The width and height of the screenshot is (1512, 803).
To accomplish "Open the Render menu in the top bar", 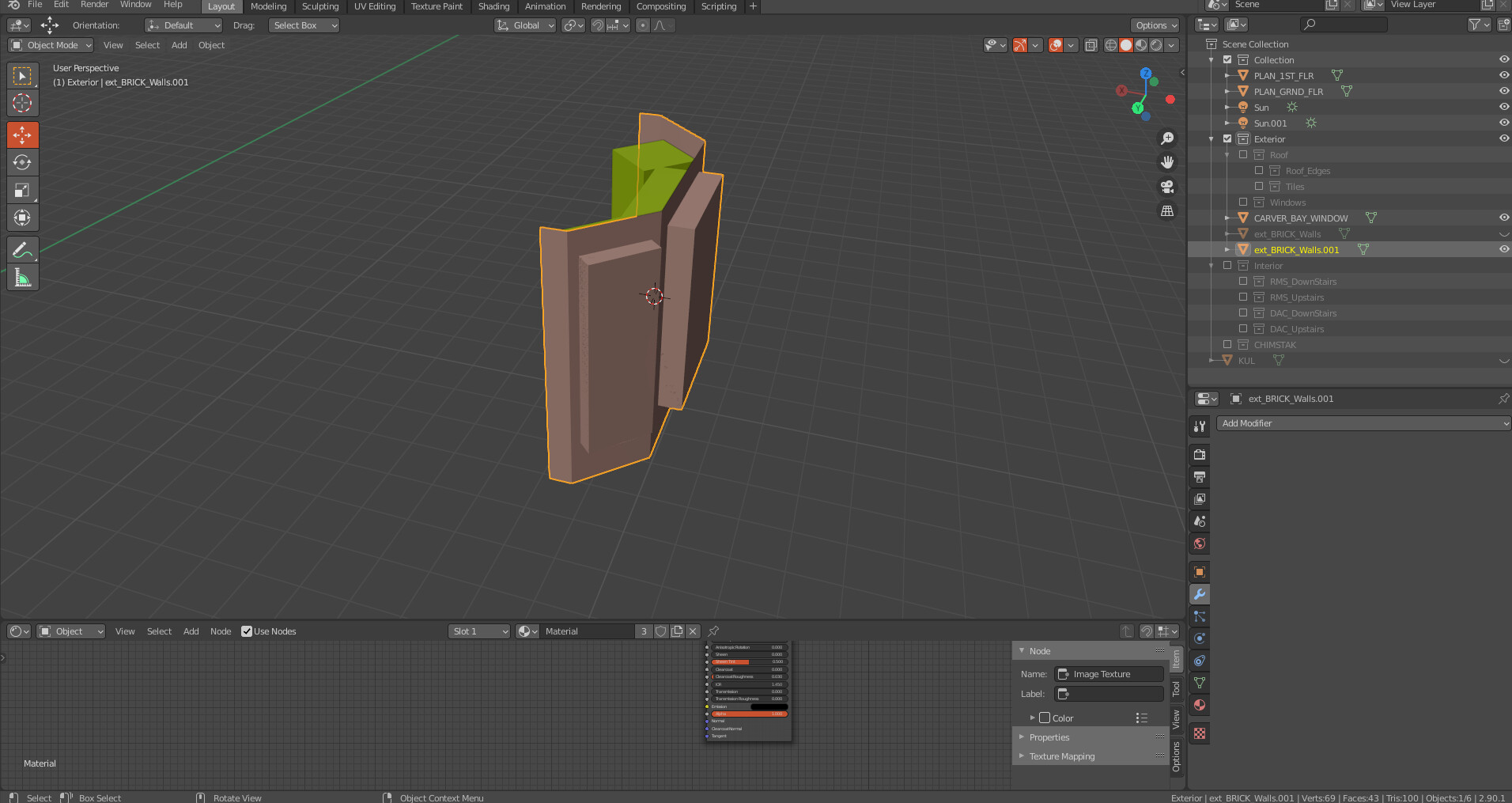I will (94, 5).
